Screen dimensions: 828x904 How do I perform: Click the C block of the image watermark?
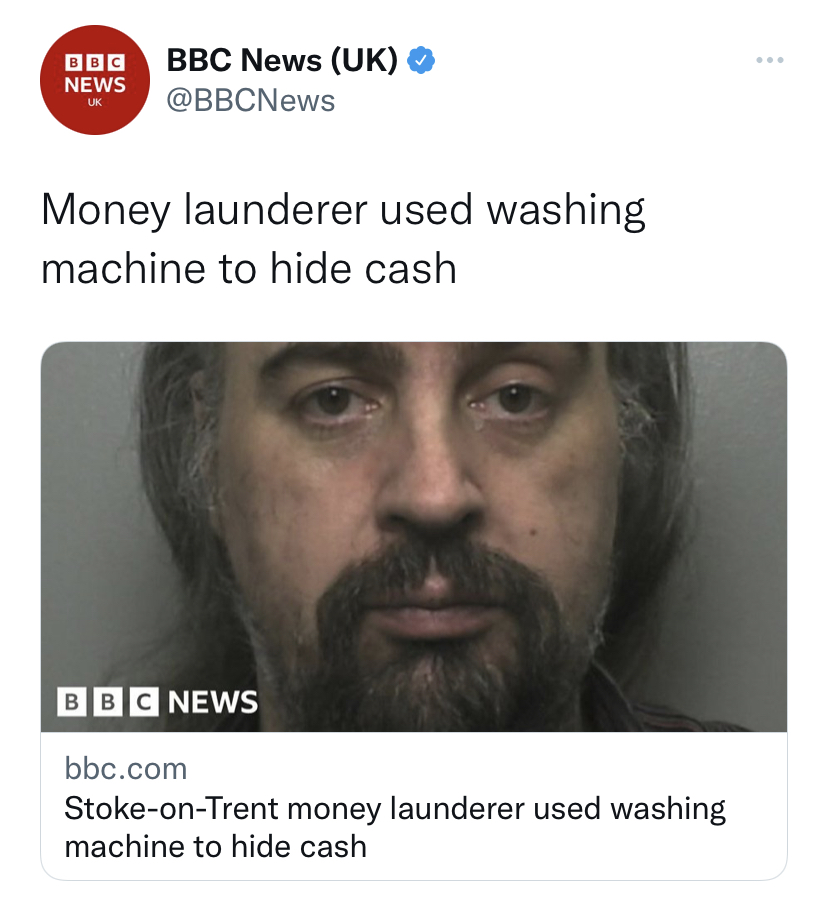[144, 702]
